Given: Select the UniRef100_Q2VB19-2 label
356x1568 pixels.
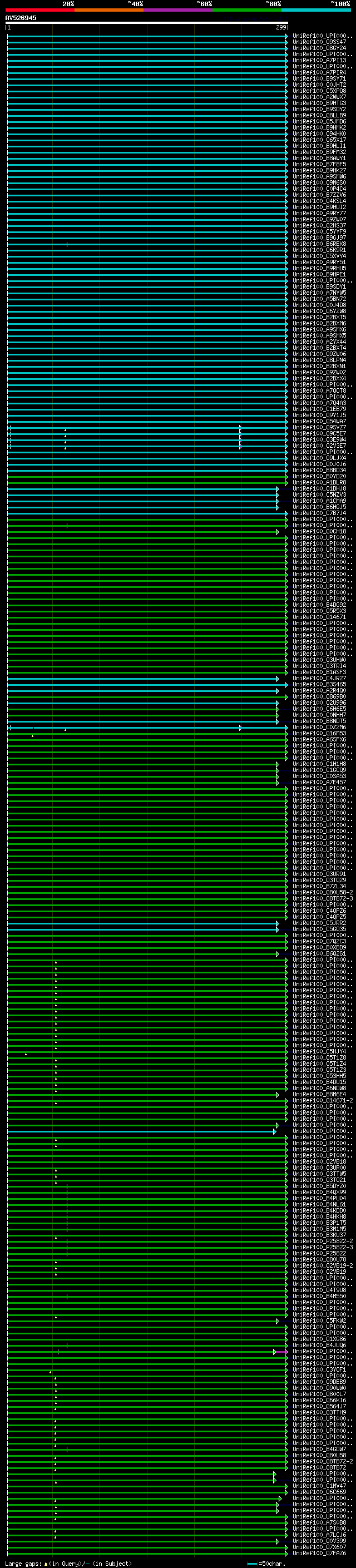Looking at the screenshot, I should pyautogui.click(x=323, y=1265).
